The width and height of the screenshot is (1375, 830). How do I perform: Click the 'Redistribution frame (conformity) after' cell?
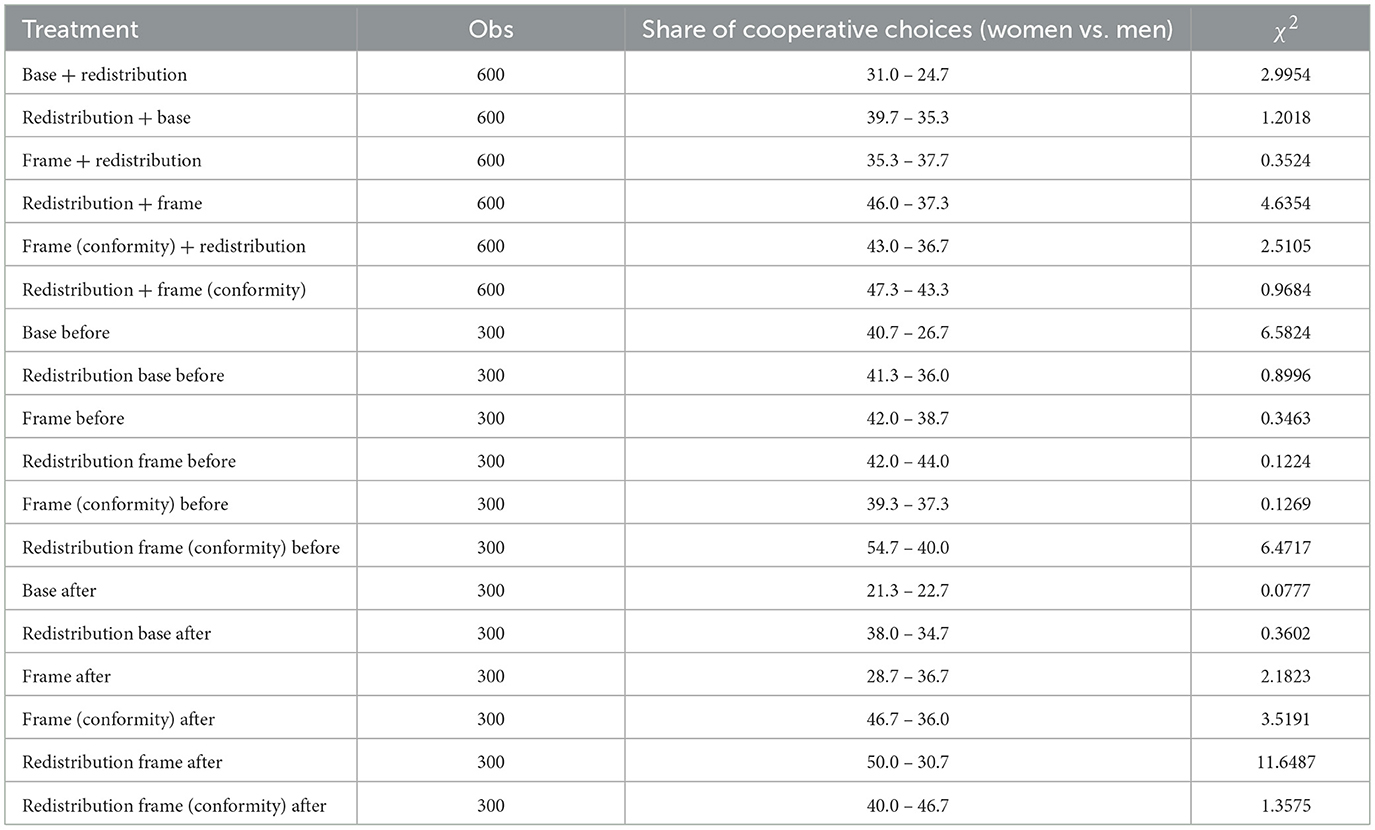point(174,806)
